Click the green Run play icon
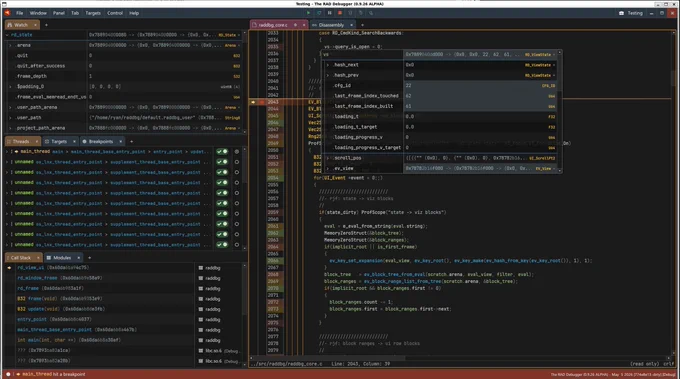Screen dimensions: 680x379 coord(308,13)
